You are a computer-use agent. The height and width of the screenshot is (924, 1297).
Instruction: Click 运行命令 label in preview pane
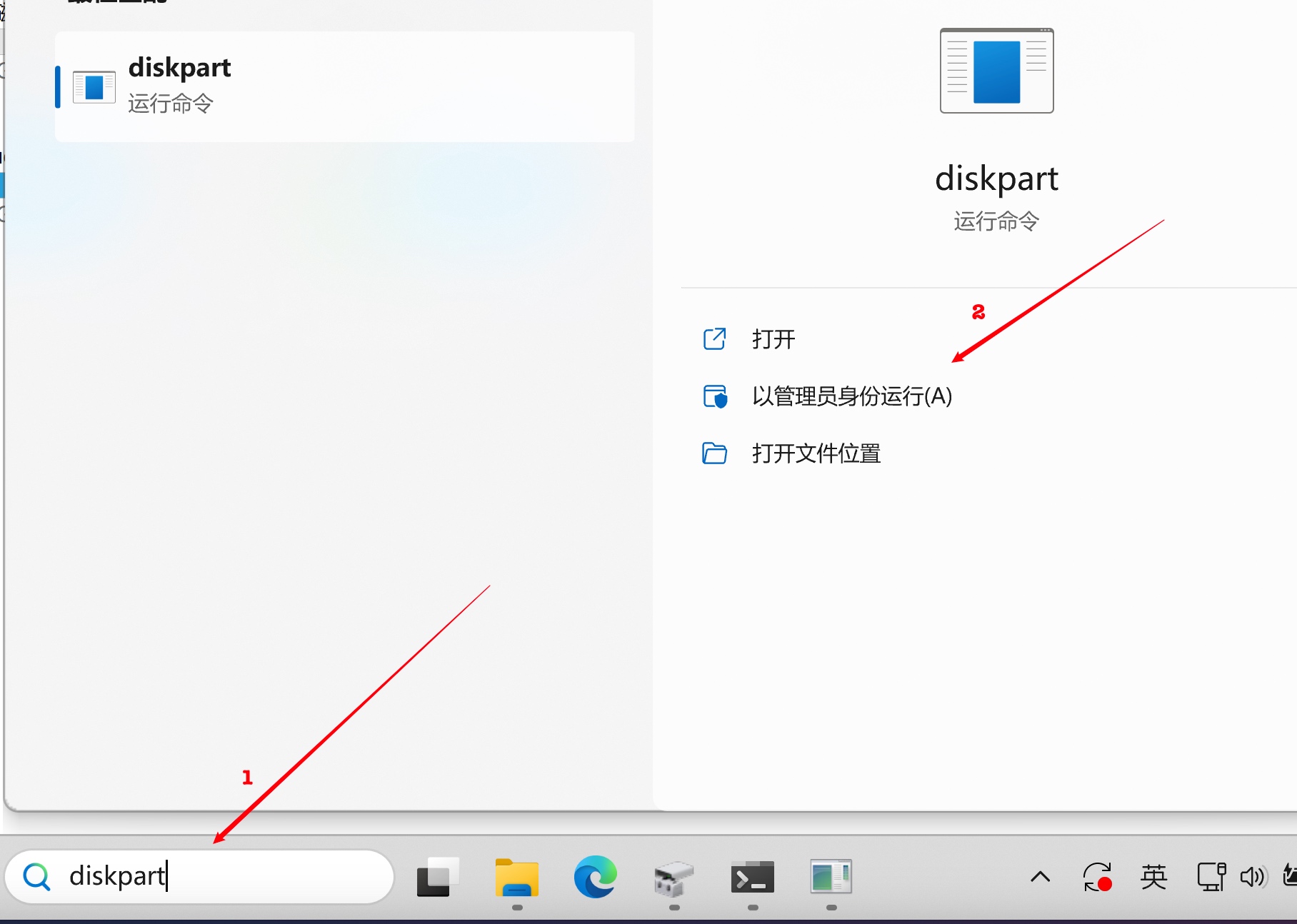(x=996, y=221)
